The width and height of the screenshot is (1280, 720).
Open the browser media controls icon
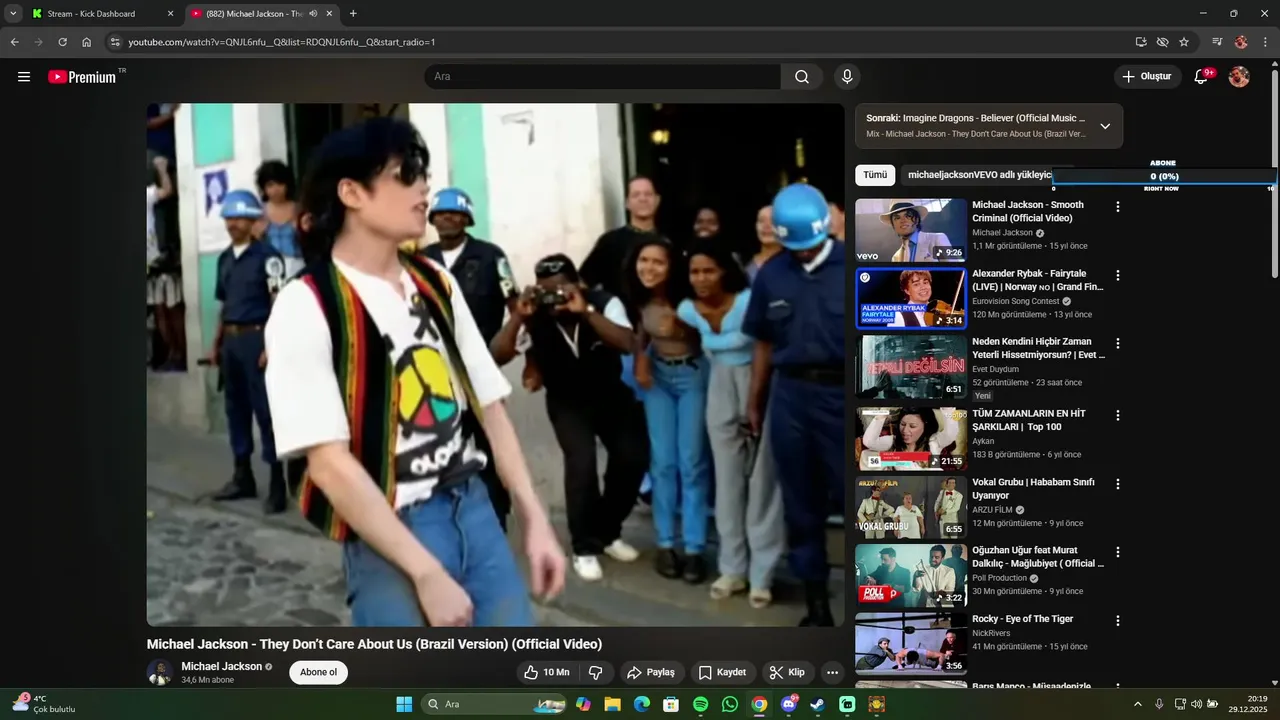pos(1217,42)
